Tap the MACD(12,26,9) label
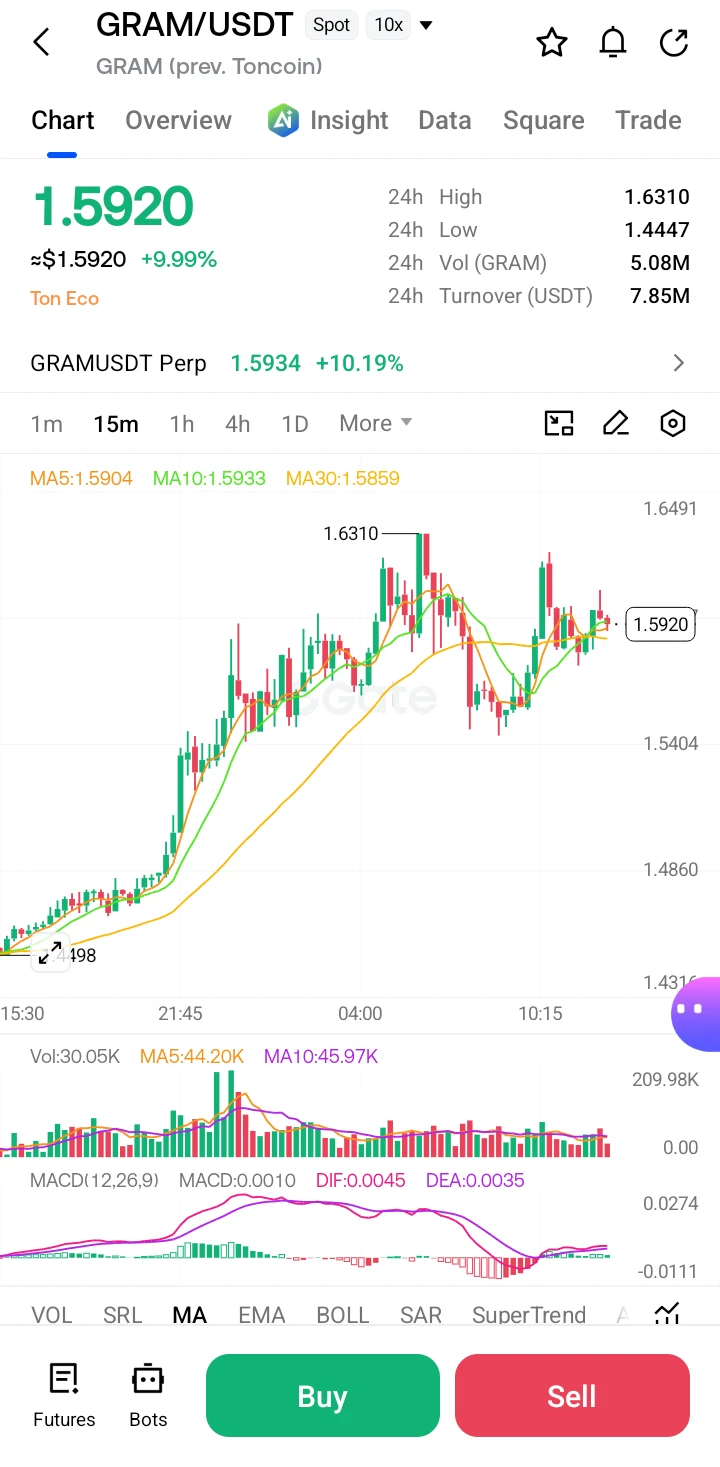Screen dimensions: 720x1467 tap(94, 1180)
